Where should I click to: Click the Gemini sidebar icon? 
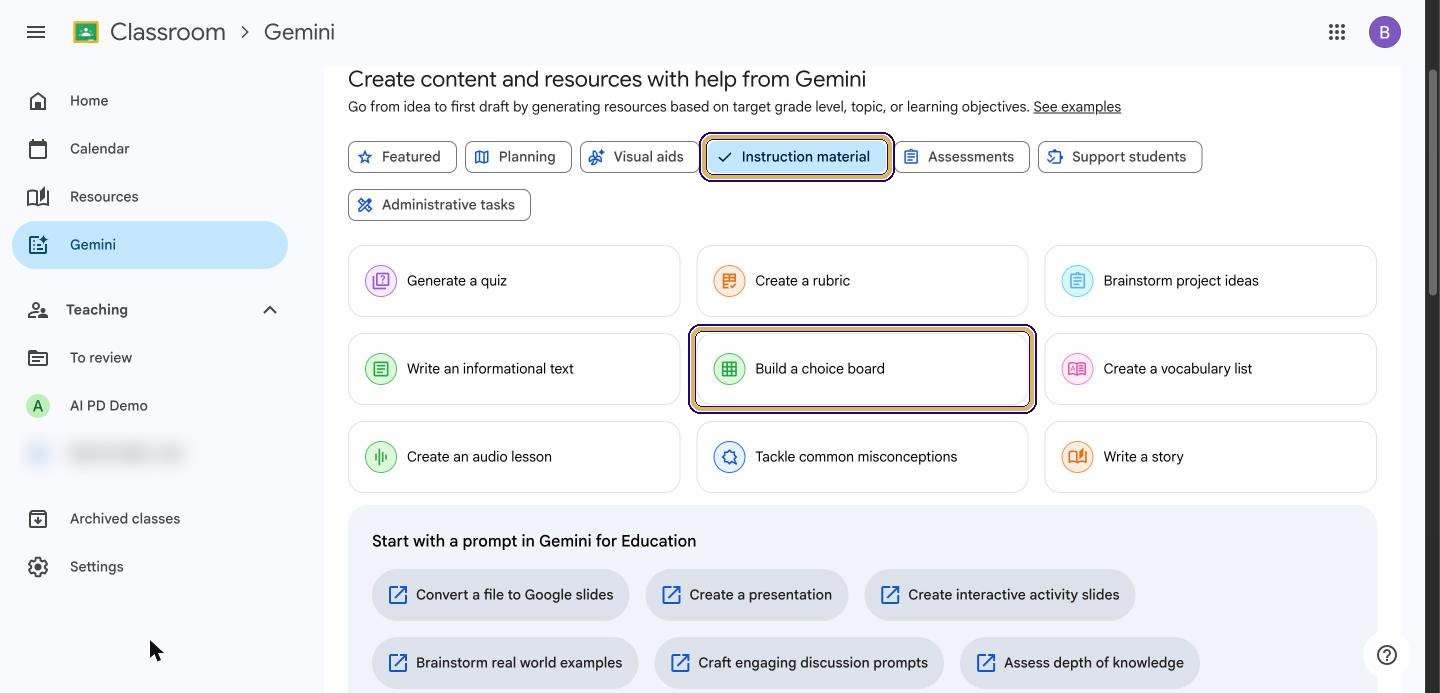click(38, 245)
